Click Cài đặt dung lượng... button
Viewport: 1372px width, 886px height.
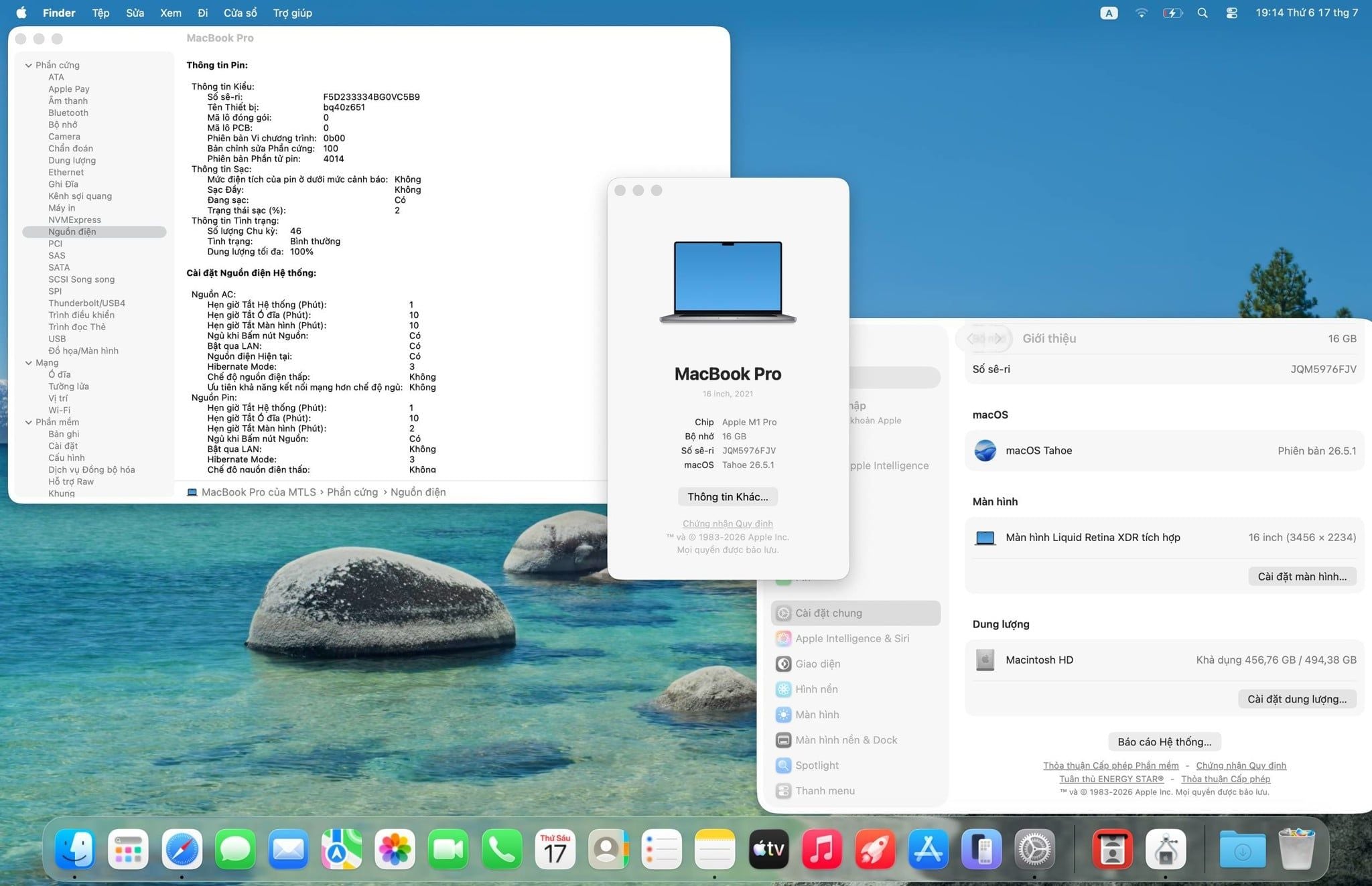pyautogui.click(x=1297, y=698)
